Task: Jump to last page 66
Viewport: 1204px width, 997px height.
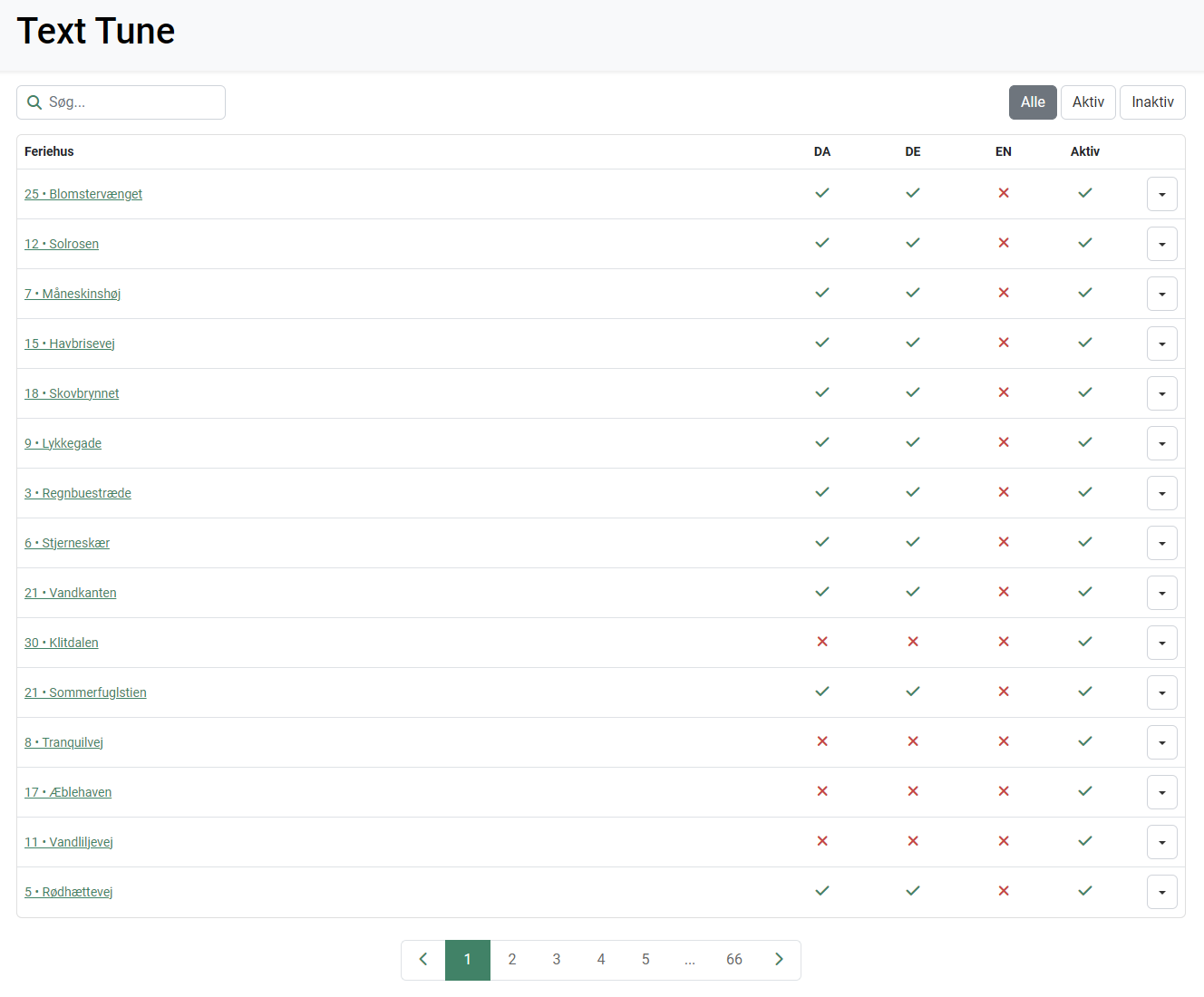Action: [x=734, y=960]
